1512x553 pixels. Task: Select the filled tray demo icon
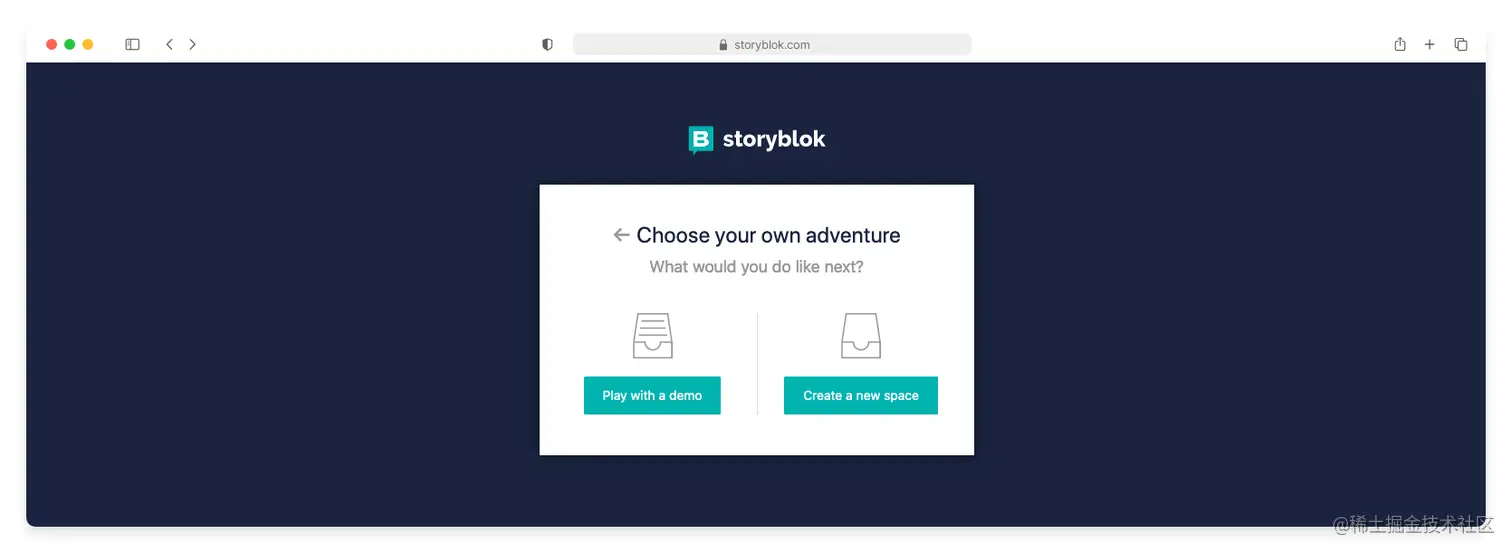[x=653, y=335]
